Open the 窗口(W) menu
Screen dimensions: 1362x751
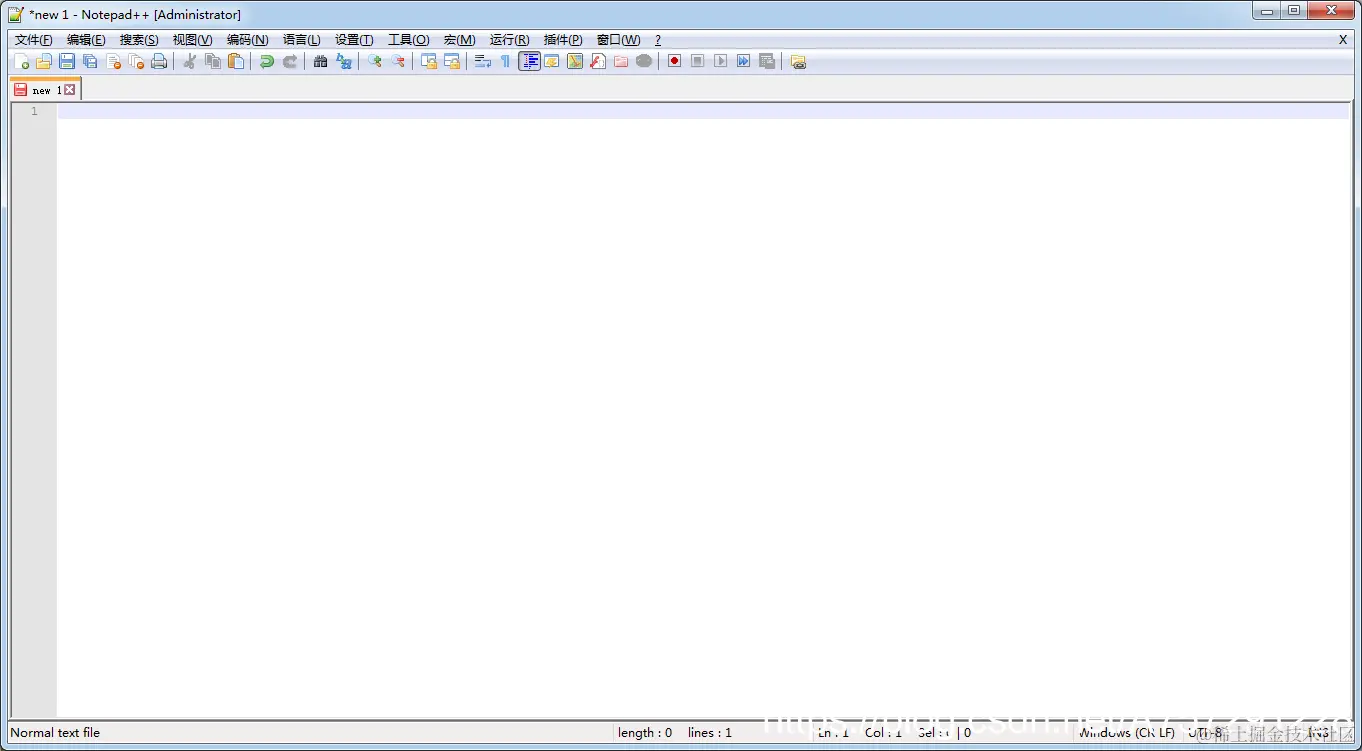click(618, 40)
